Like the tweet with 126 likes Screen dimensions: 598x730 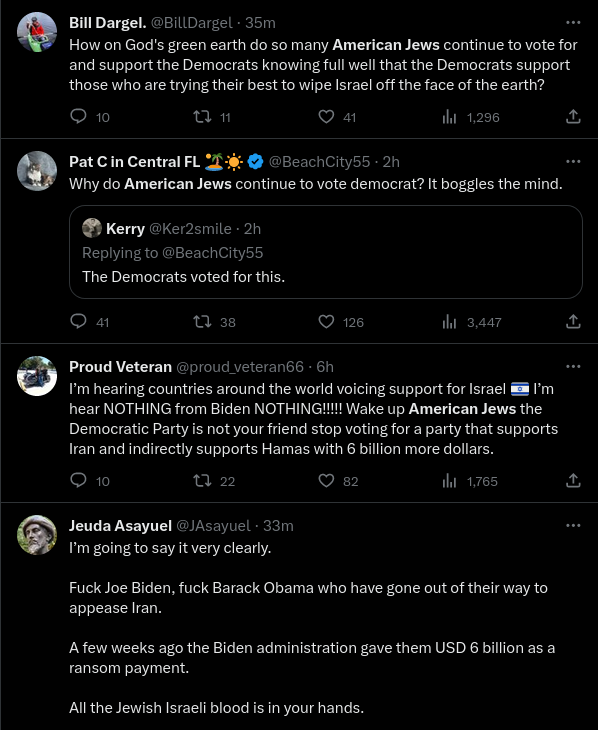tap(326, 321)
